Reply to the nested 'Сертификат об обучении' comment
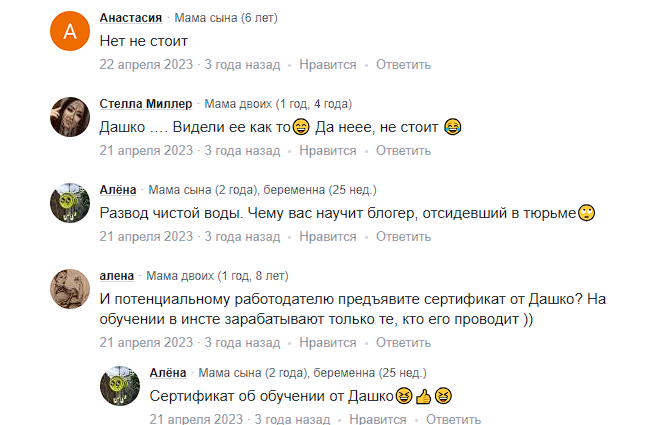Viewport: 659px width, 425px height. pyautogui.click(x=454, y=420)
